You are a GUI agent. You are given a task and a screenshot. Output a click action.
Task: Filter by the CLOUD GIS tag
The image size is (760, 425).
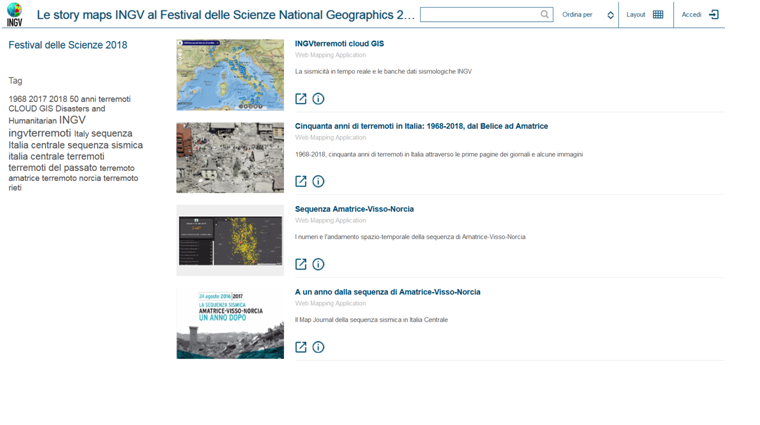coord(31,109)
